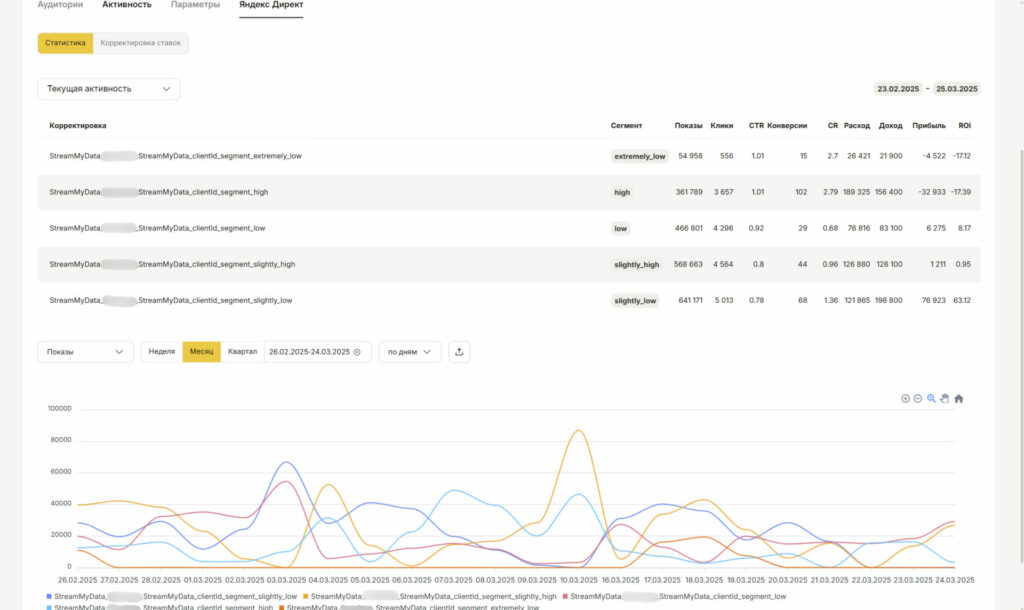The image size is (1024, 610).
Task: Click the profit value 76 923
Action: (x=934, y=300)
